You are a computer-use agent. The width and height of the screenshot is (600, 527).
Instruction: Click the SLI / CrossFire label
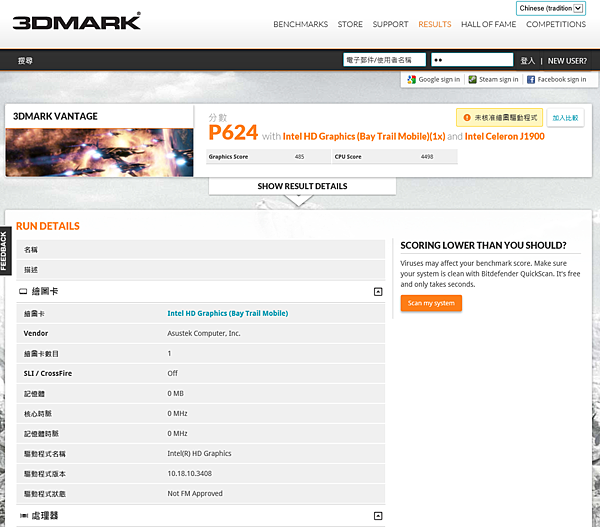pyautogui.click(x=48, y=373)
